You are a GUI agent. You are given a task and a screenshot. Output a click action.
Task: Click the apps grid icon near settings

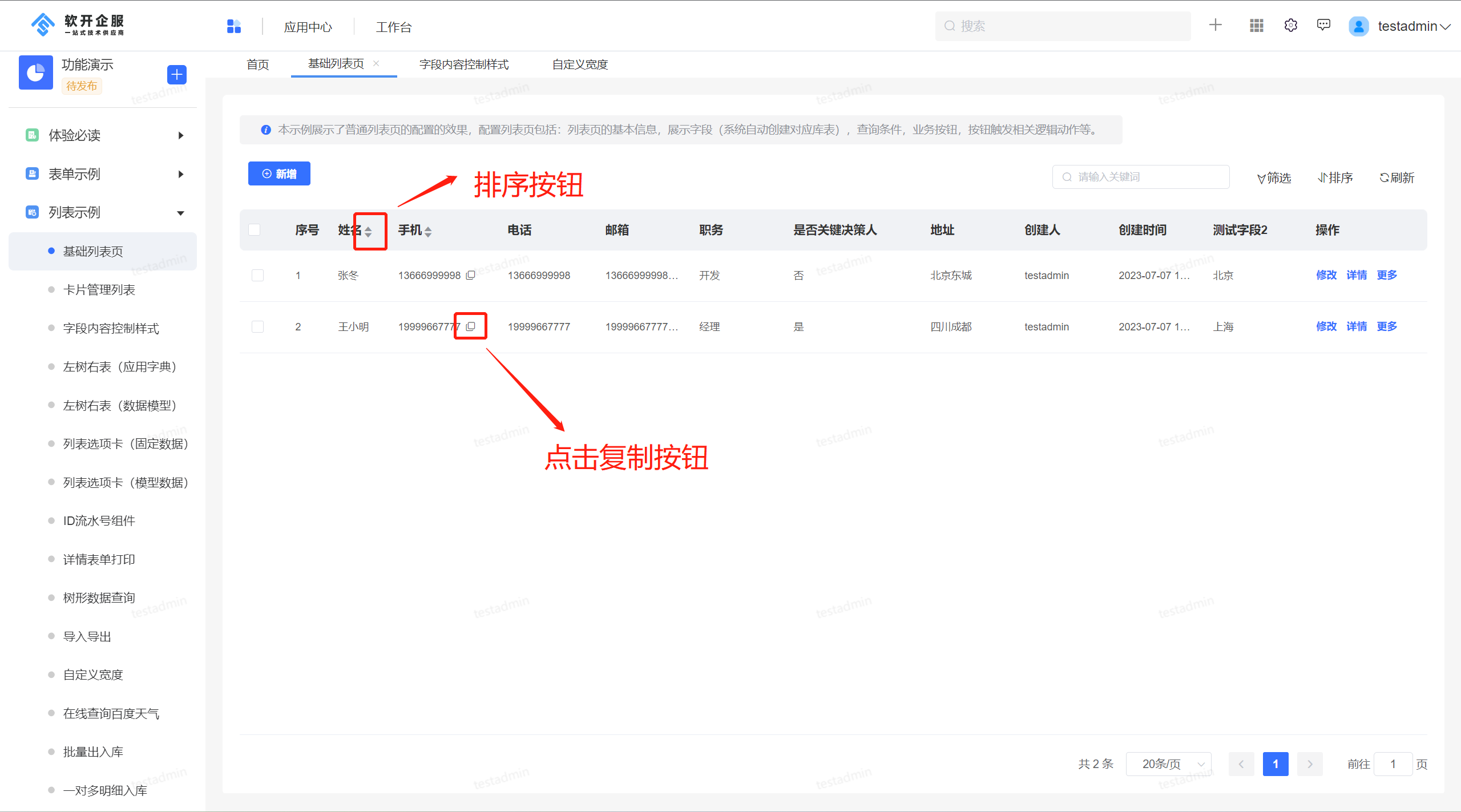(x=1256, y=25)
